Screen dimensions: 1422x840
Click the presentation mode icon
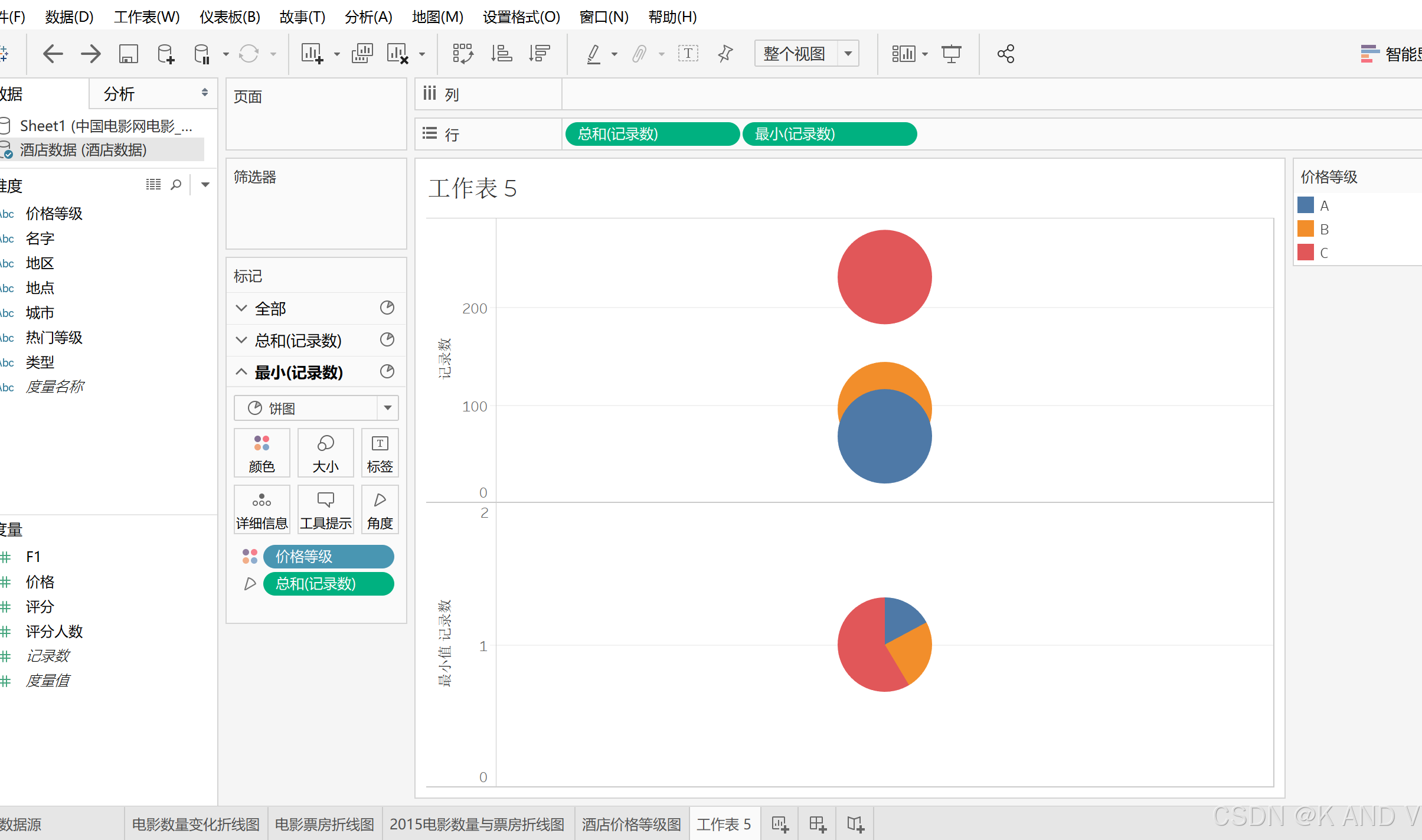pos(952,54)
